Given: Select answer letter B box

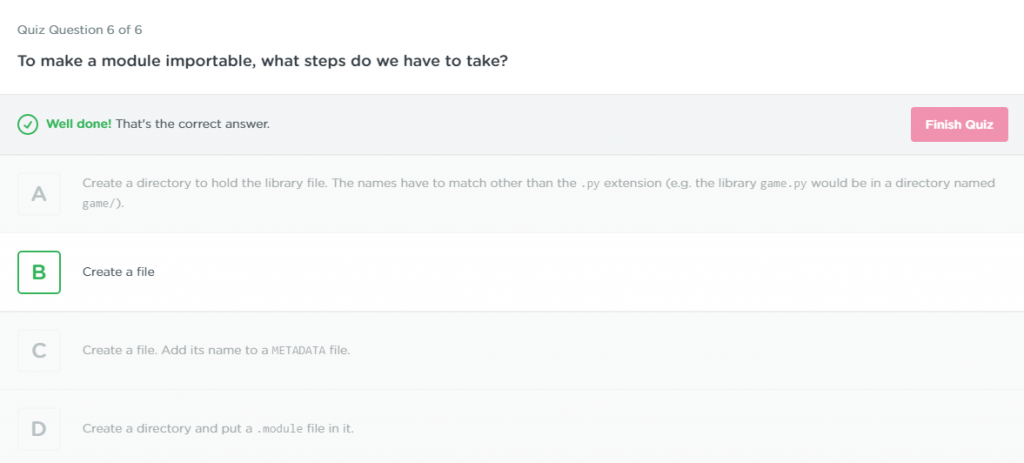Looking at the screenshot, I should (x=39, y=272).
